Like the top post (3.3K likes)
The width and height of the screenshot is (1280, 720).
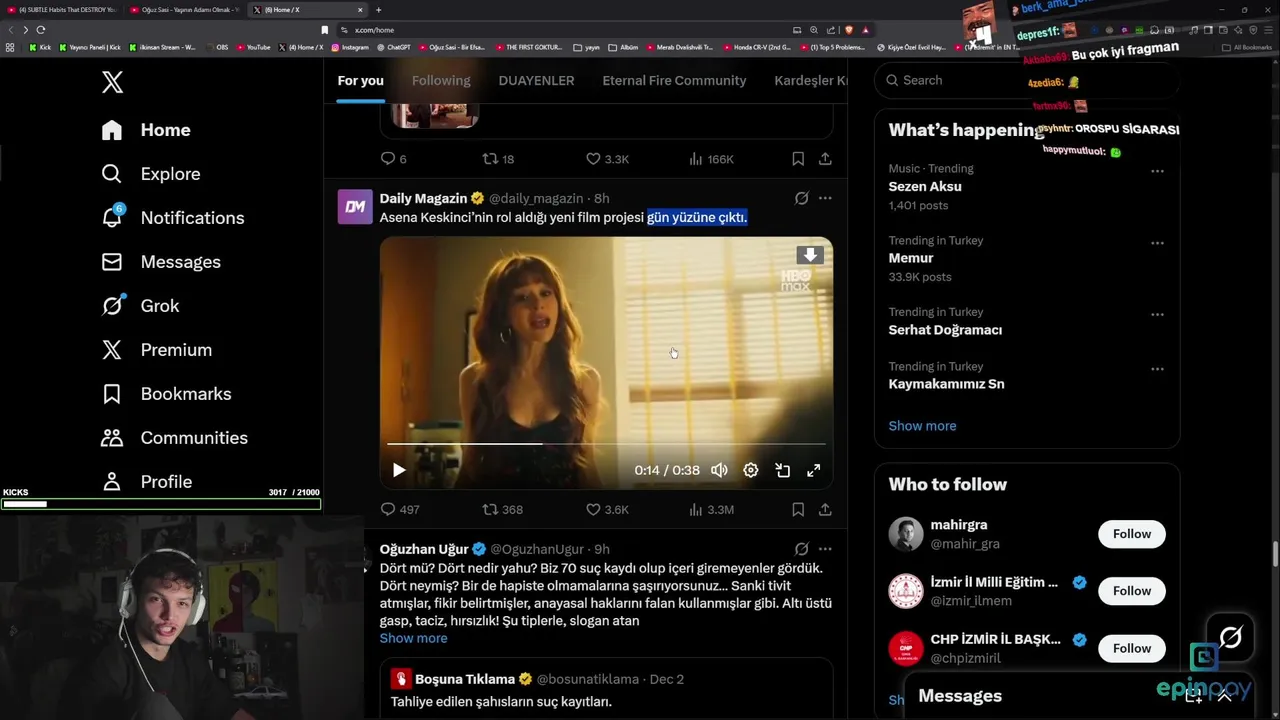(x=607, y=159)
